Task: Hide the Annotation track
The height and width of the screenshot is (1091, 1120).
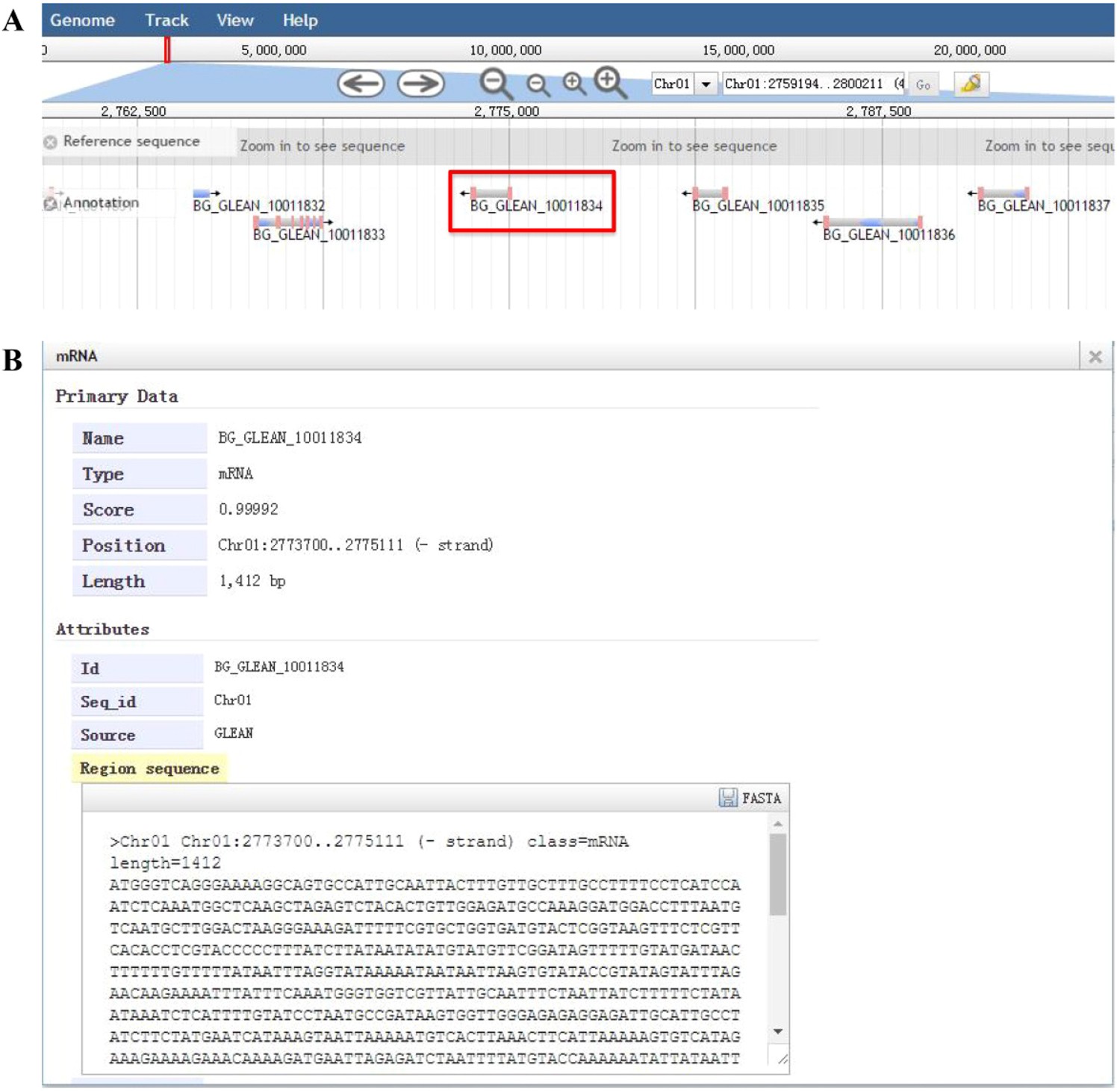Action: point(50,203)
